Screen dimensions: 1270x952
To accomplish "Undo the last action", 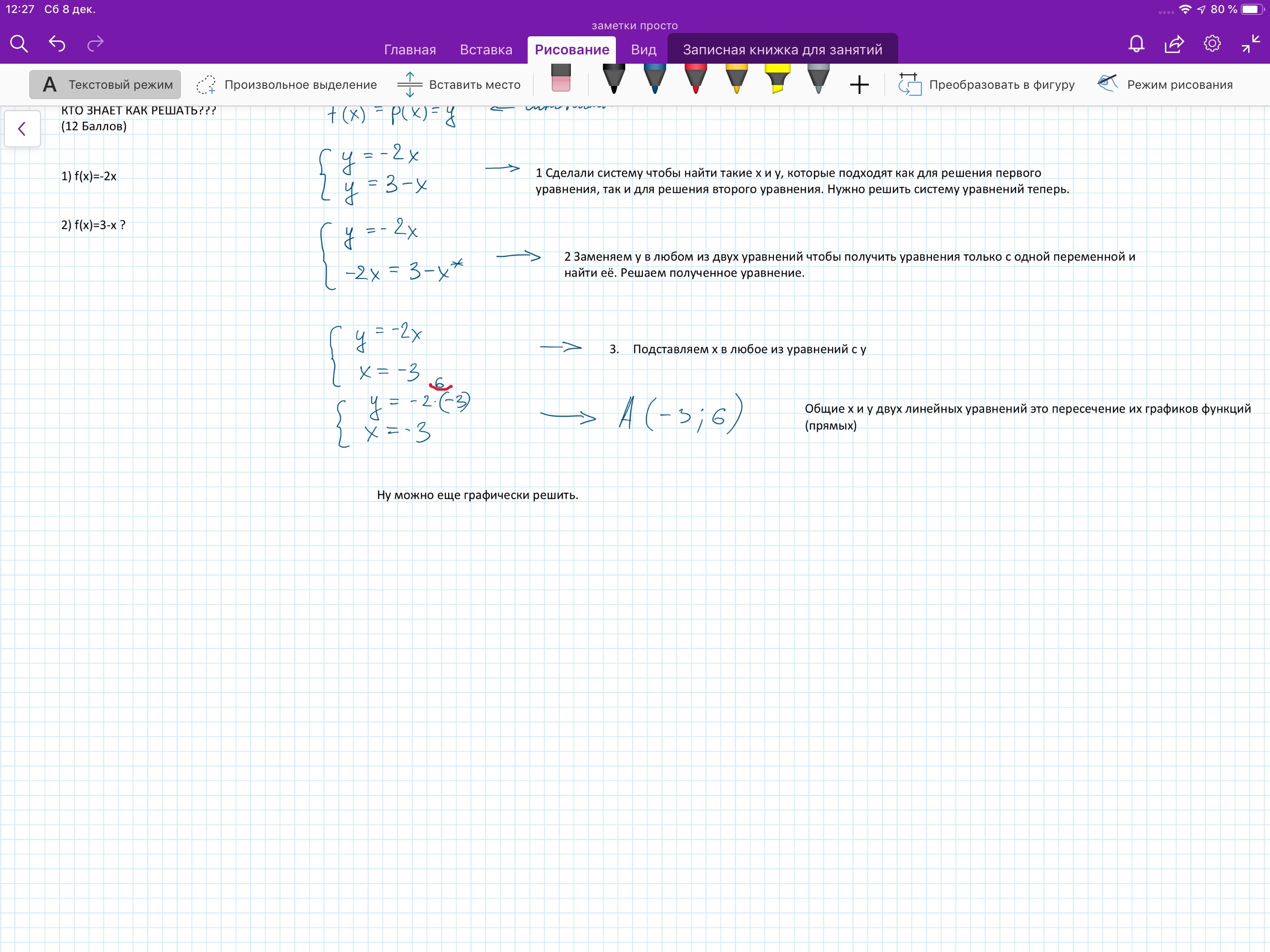I will [x=57, y=44].
